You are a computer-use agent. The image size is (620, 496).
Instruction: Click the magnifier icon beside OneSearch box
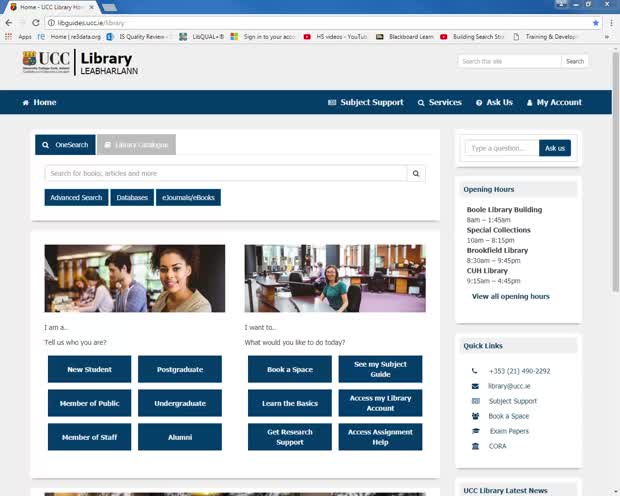tap(416, 173)
